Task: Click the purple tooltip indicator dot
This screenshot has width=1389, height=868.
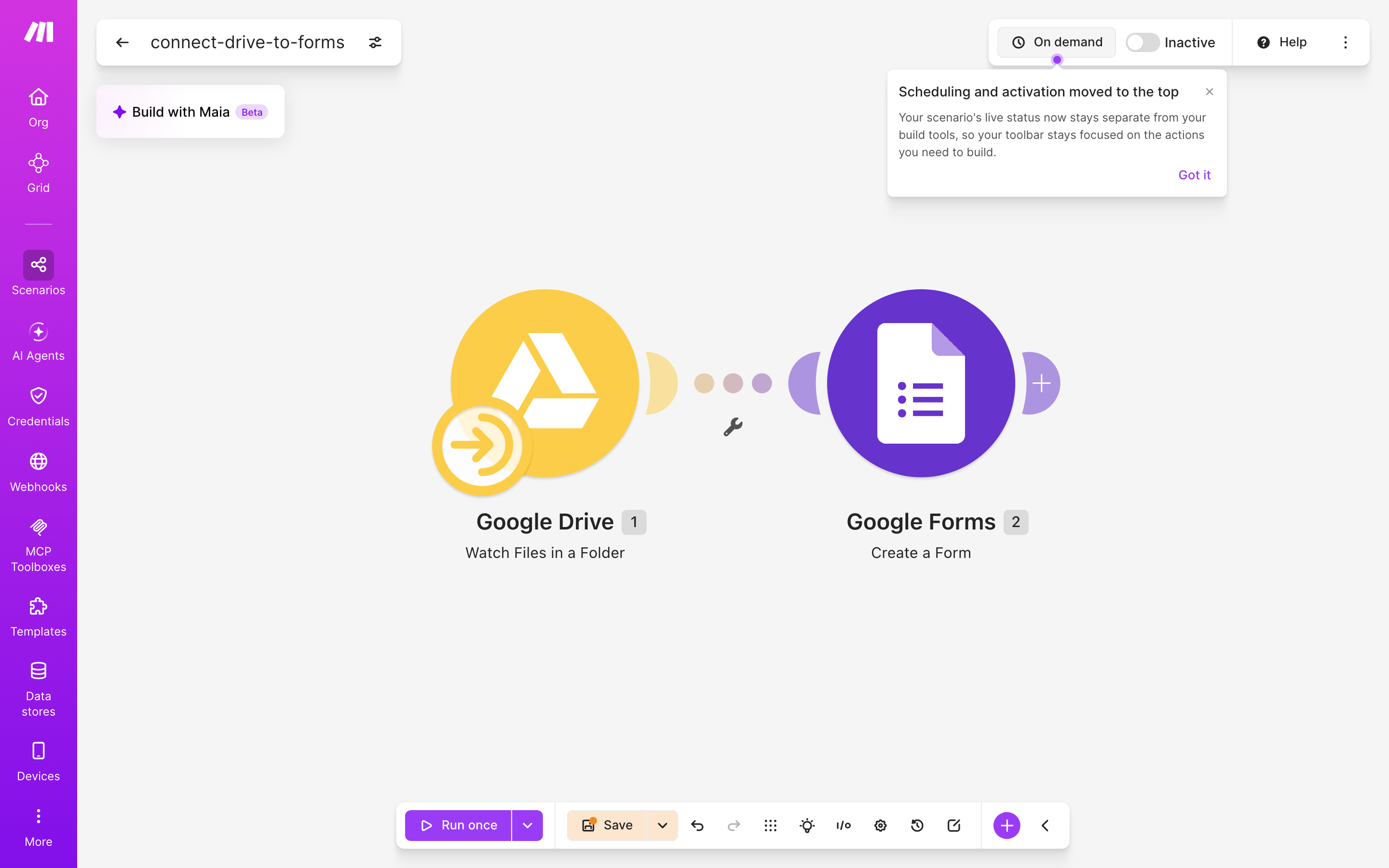Action: coord(1057,60)
